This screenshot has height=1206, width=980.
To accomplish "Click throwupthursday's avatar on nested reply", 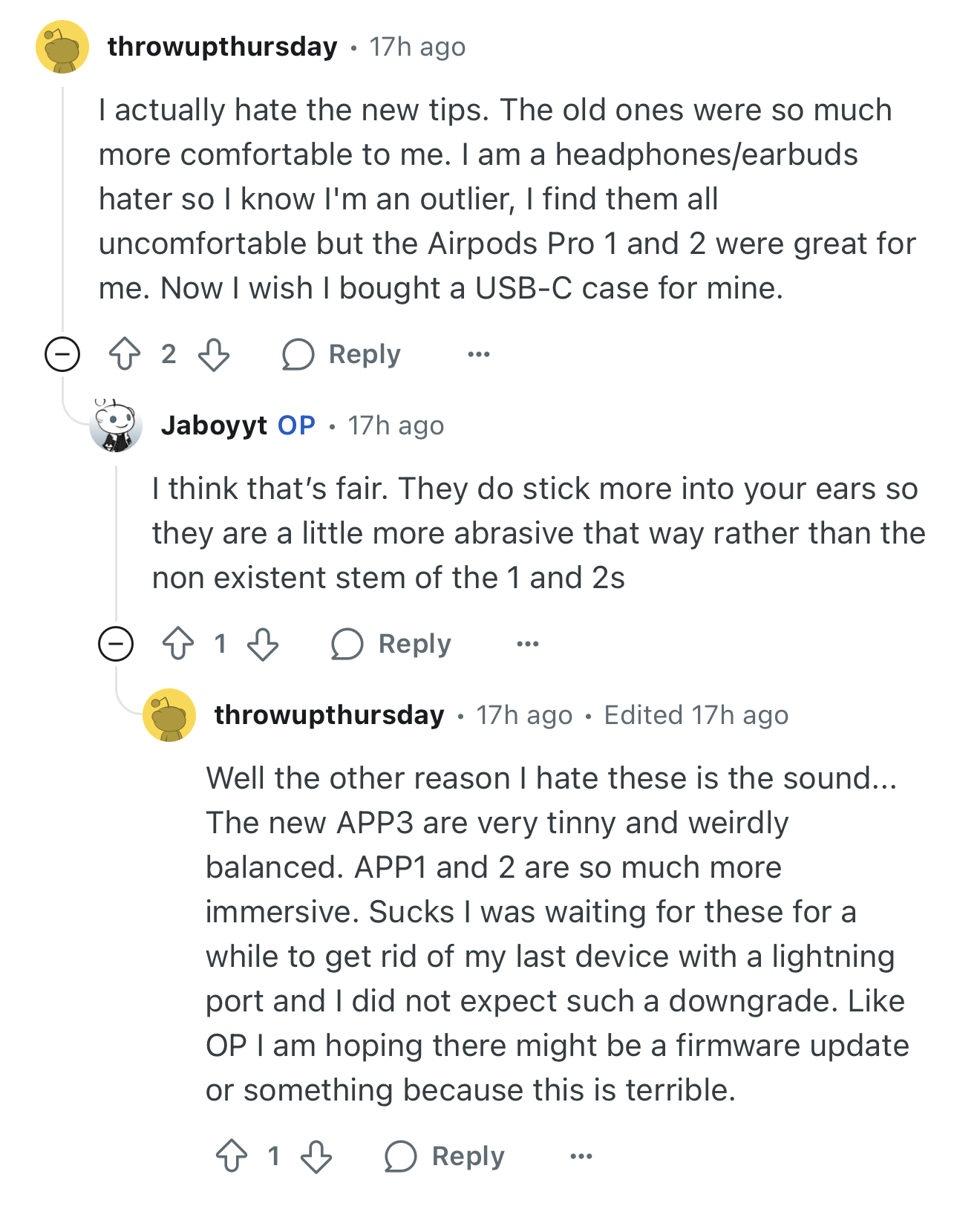I will click(169, 715).
